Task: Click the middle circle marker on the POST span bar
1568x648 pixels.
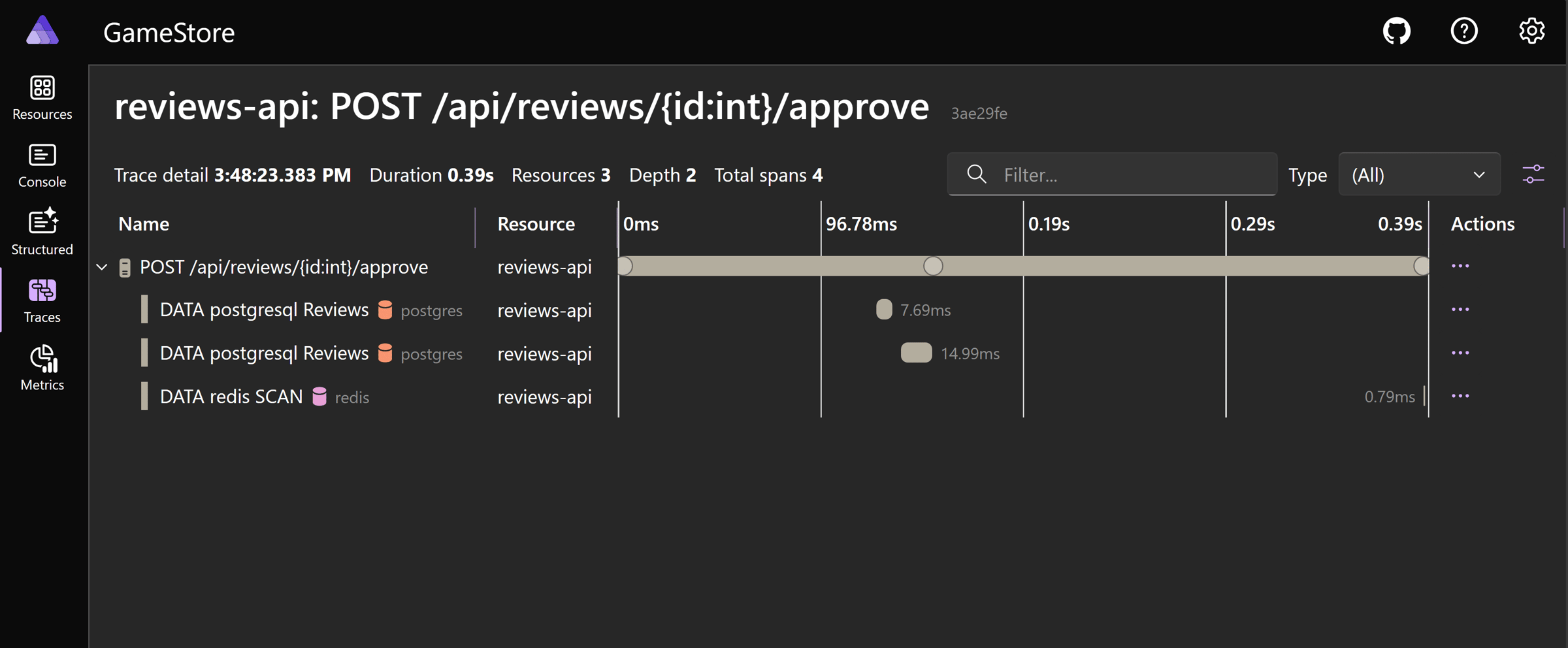Action: (932, 266)
